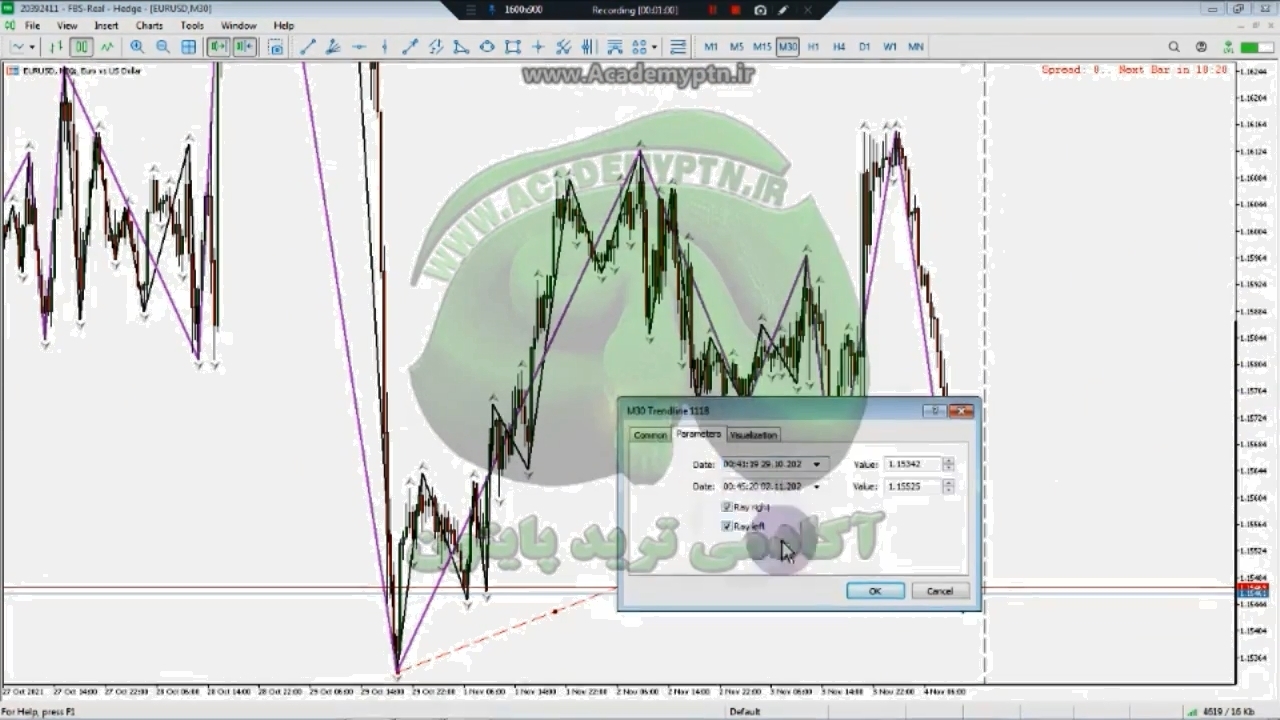
Task: Uncheck the Ray left checkbox
Action: [x=727, y=526]
